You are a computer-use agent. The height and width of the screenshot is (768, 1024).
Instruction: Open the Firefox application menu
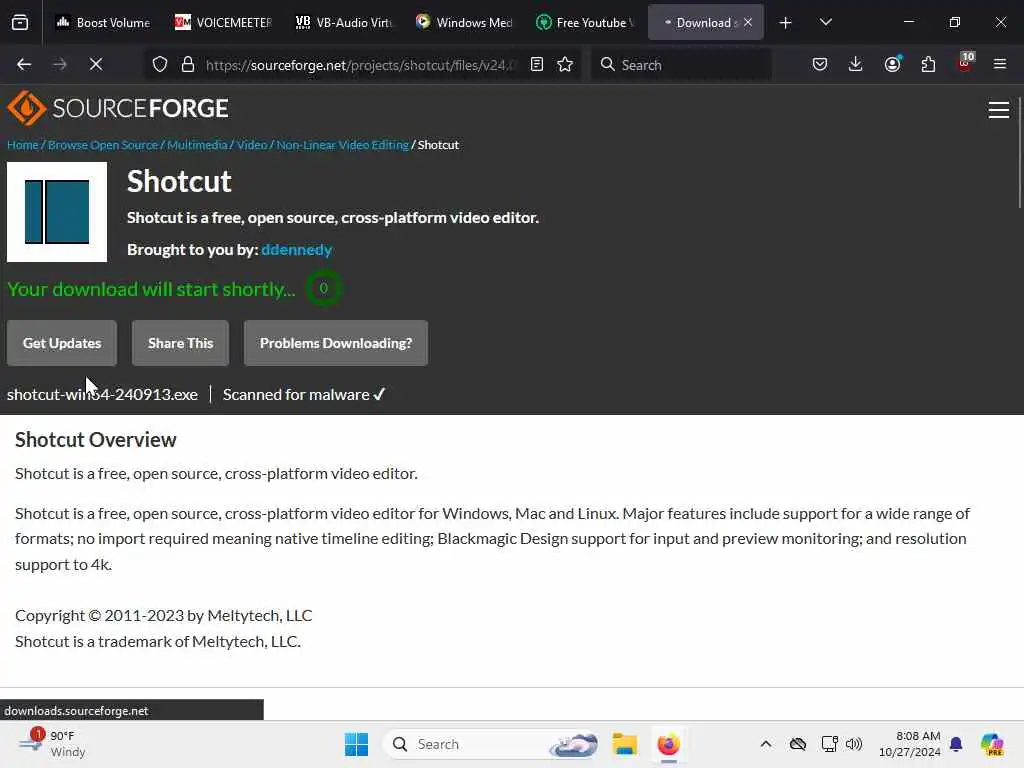pos(1000,64)
